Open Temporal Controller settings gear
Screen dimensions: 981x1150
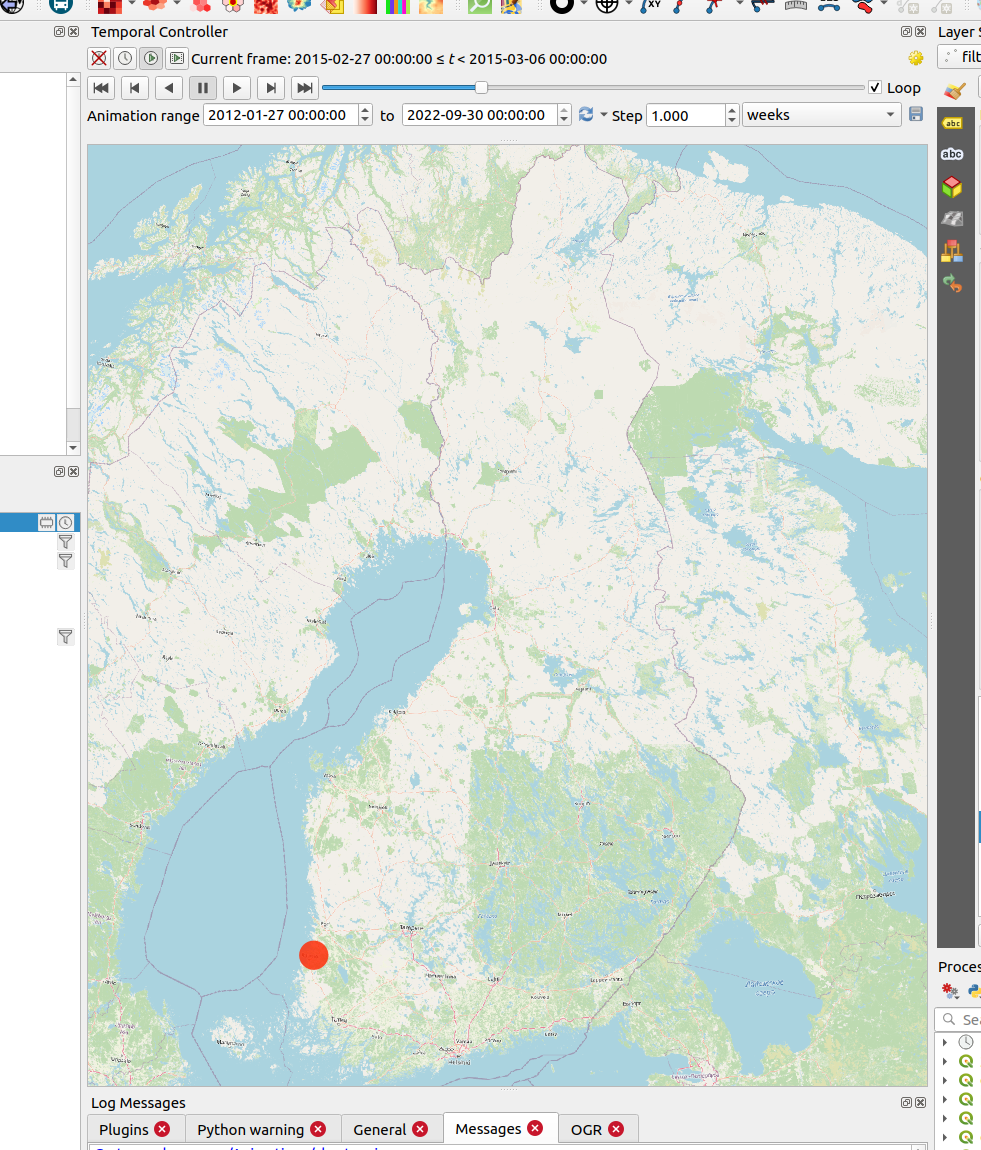(916, 58)
